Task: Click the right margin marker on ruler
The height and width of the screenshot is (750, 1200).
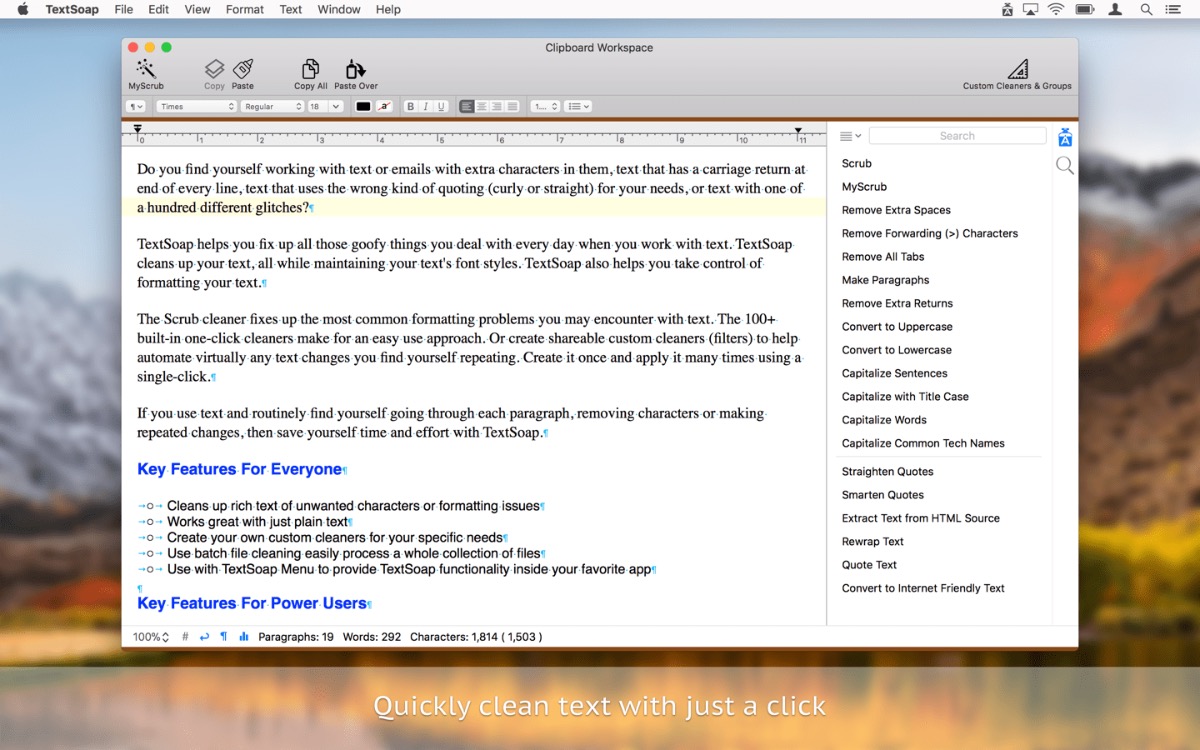Action: click(798, 130)
